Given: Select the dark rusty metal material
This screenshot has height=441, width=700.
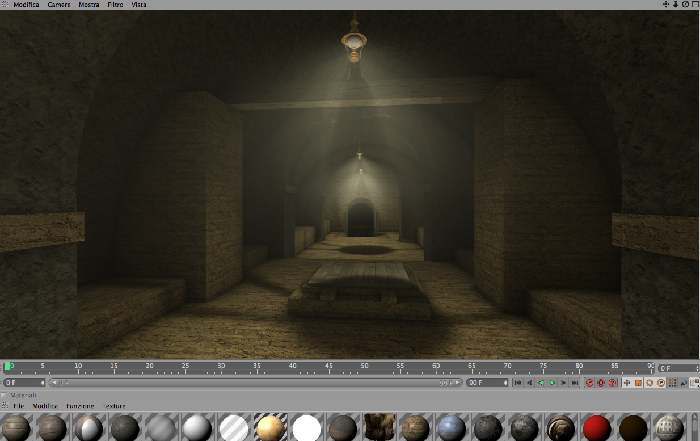Looking at the screenshot, I should 342,427.
